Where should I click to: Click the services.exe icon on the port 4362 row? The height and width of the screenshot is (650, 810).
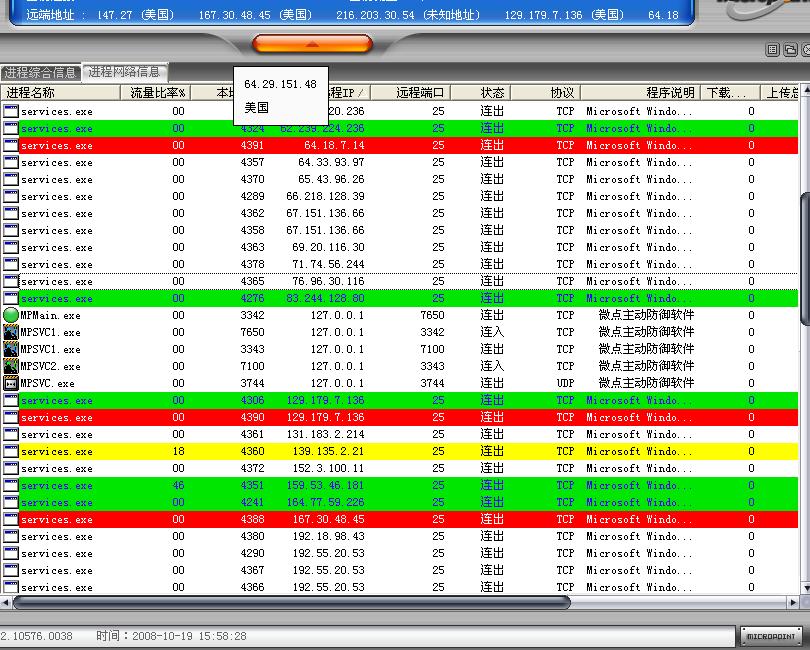(x=10, y=213)
